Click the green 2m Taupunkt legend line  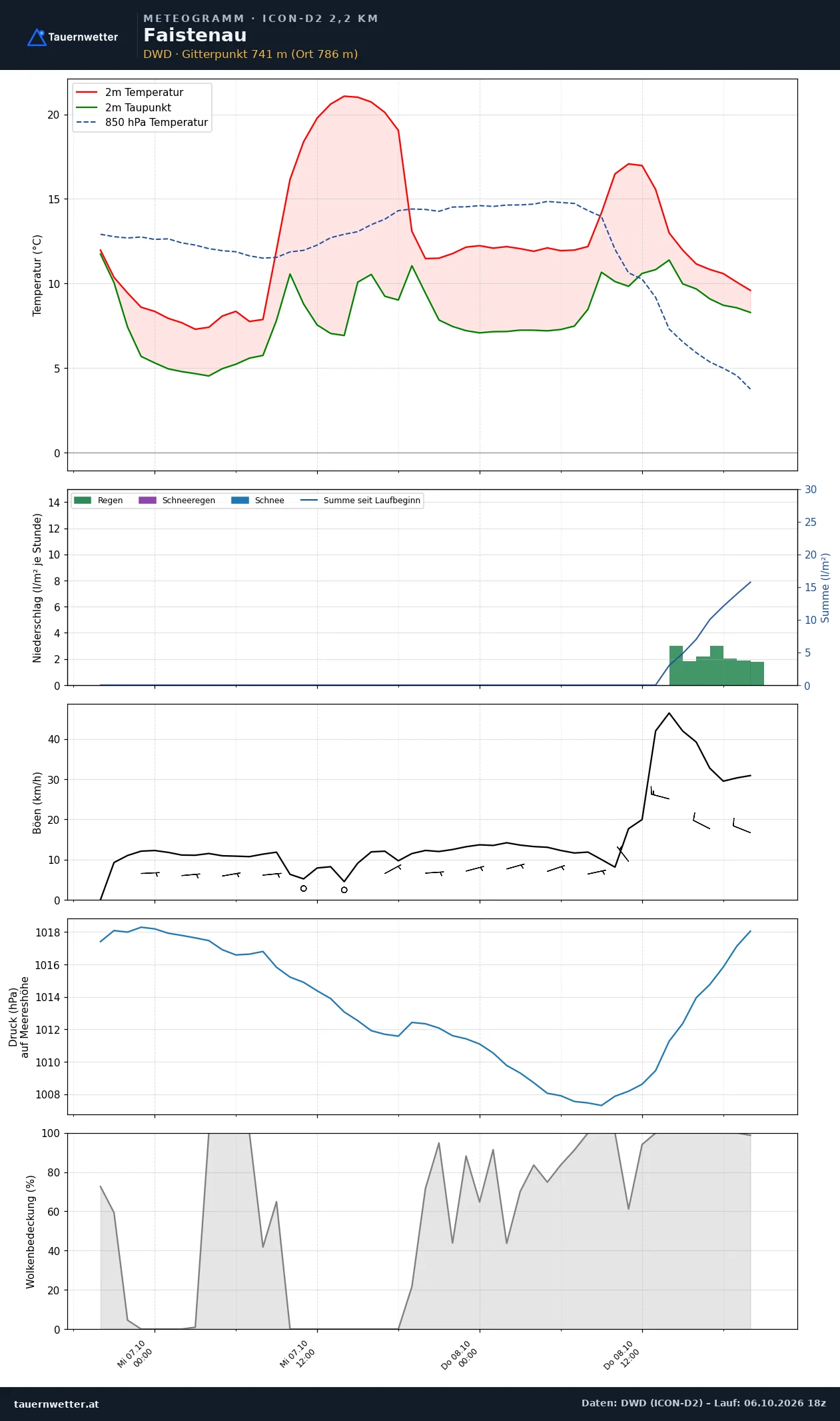pos(87,107)
